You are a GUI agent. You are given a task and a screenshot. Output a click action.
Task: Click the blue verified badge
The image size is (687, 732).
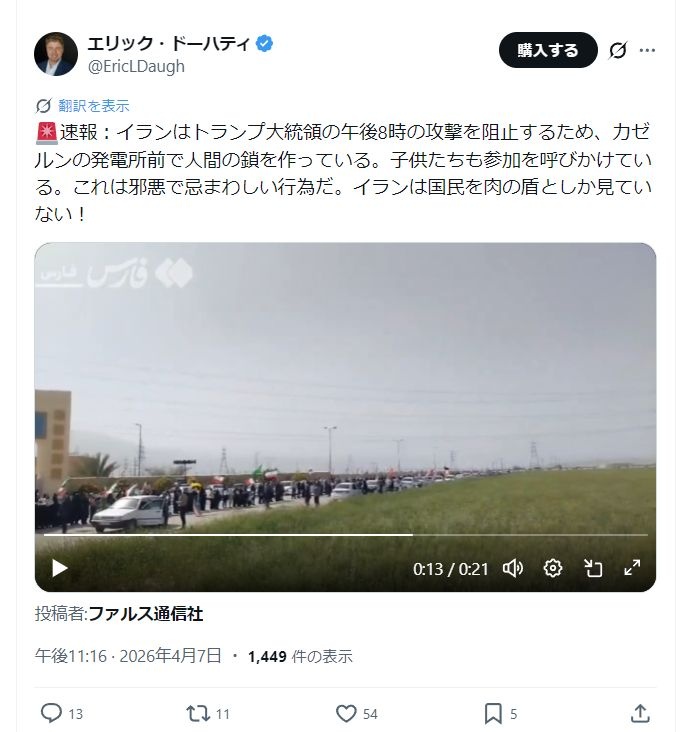point(264,43)
